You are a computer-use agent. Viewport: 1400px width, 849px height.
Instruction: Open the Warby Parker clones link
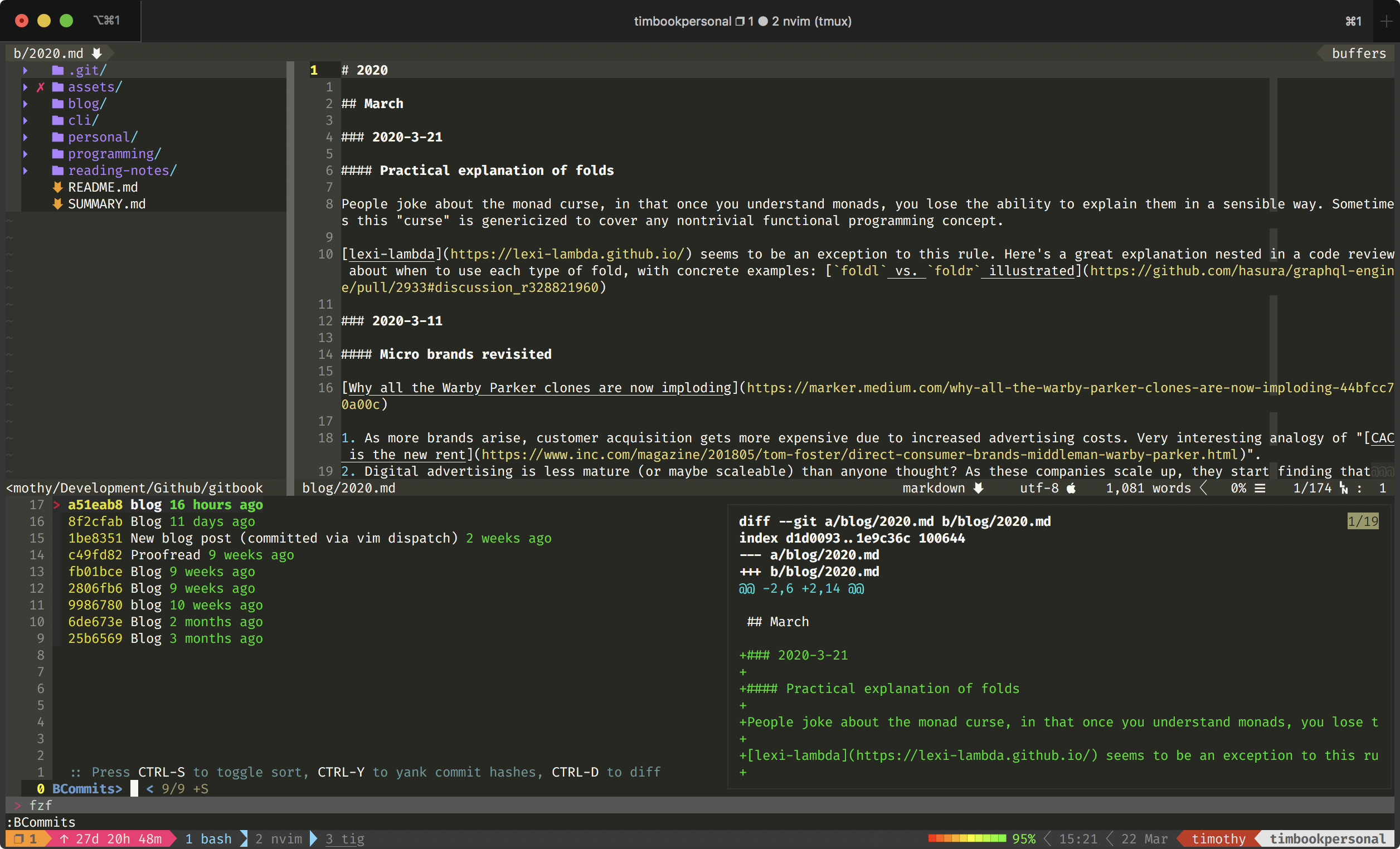[x=538, y=388]
